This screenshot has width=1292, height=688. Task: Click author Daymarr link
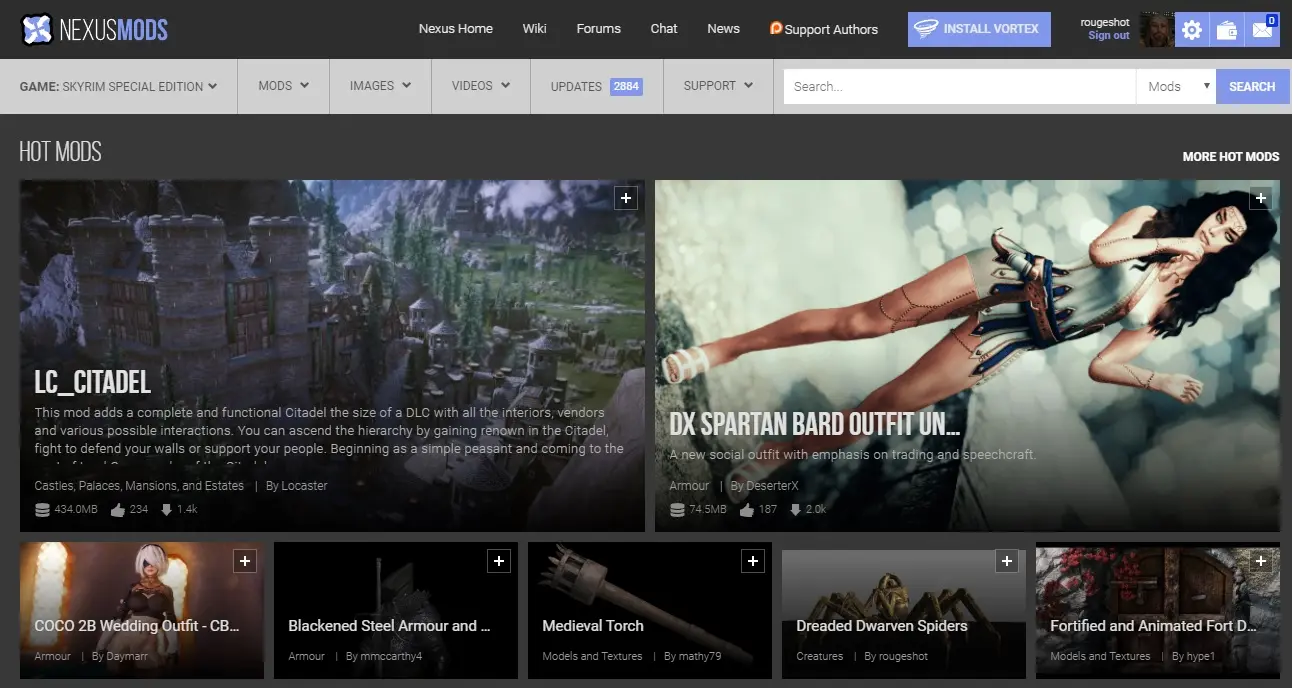click(126, 657)
